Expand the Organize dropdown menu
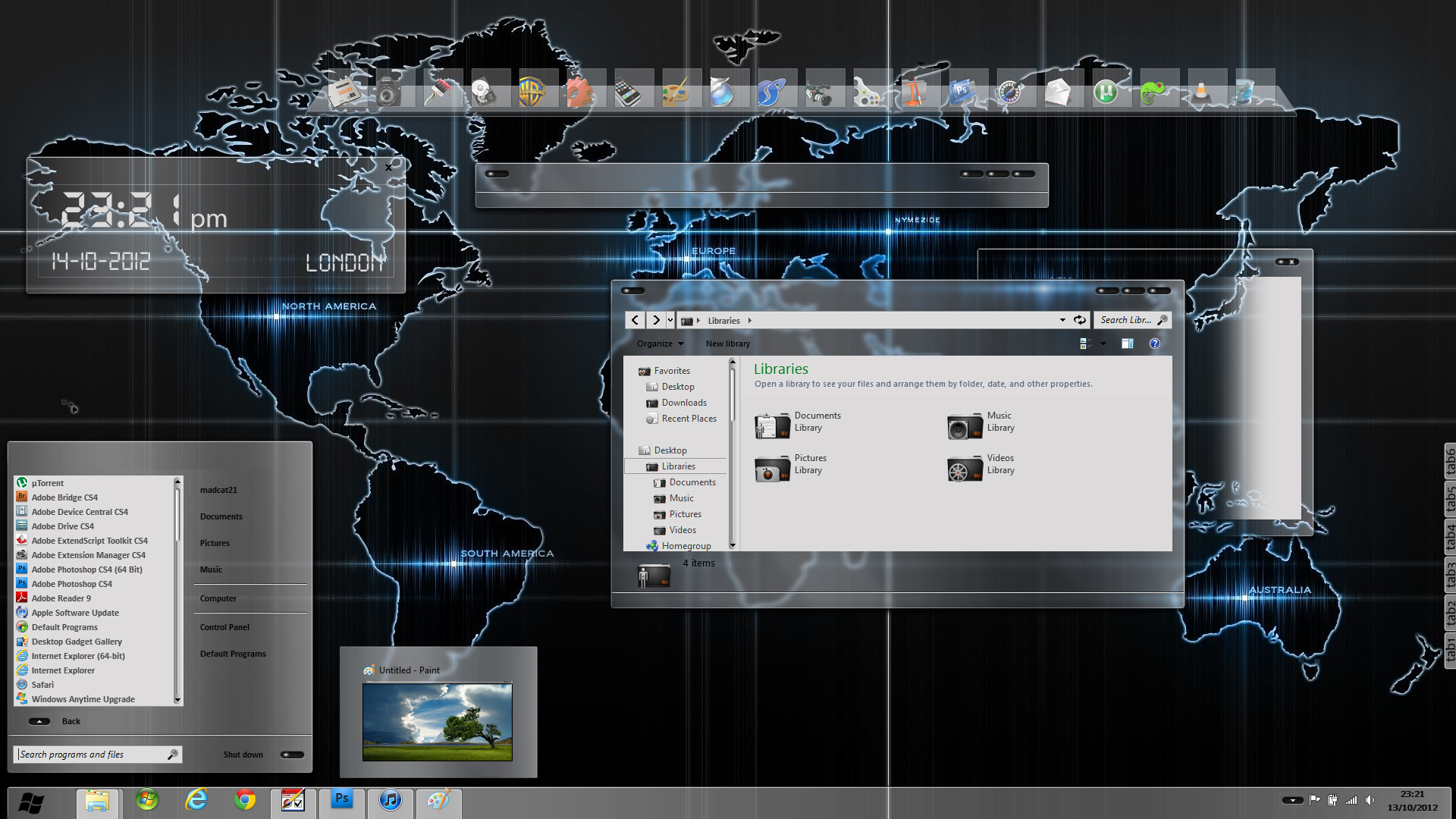 660,344
